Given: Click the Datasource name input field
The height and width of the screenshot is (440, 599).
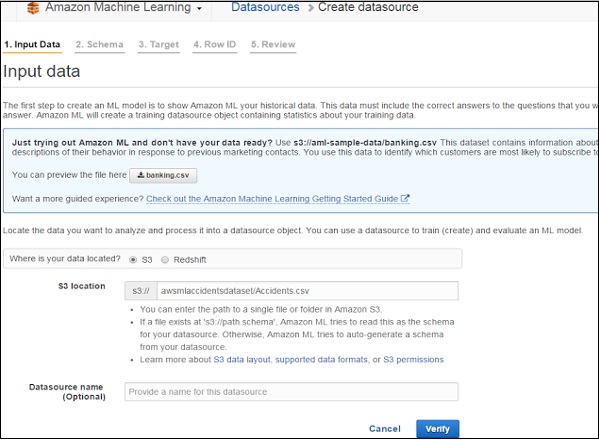Looking at the screenshot, I should (x=291, y=392).
